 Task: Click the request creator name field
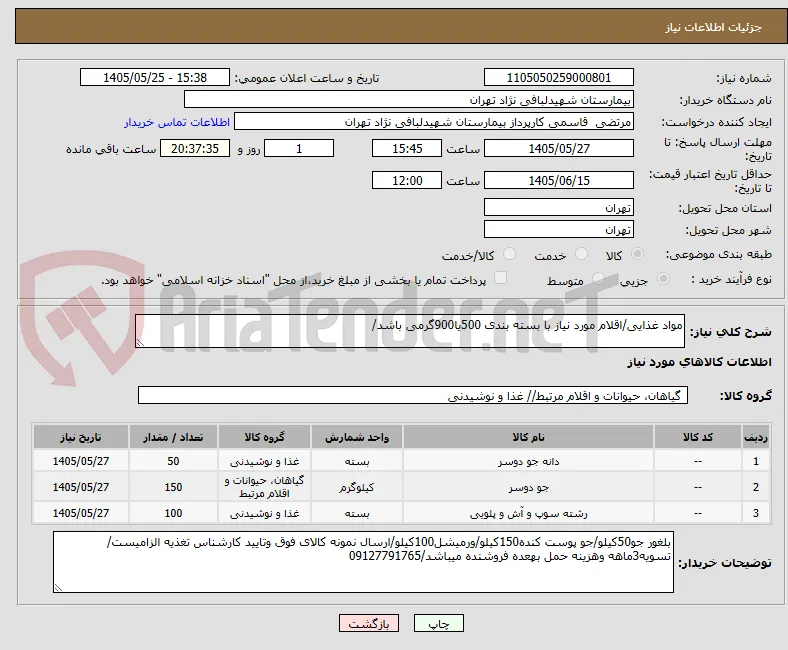click(434, 122)
